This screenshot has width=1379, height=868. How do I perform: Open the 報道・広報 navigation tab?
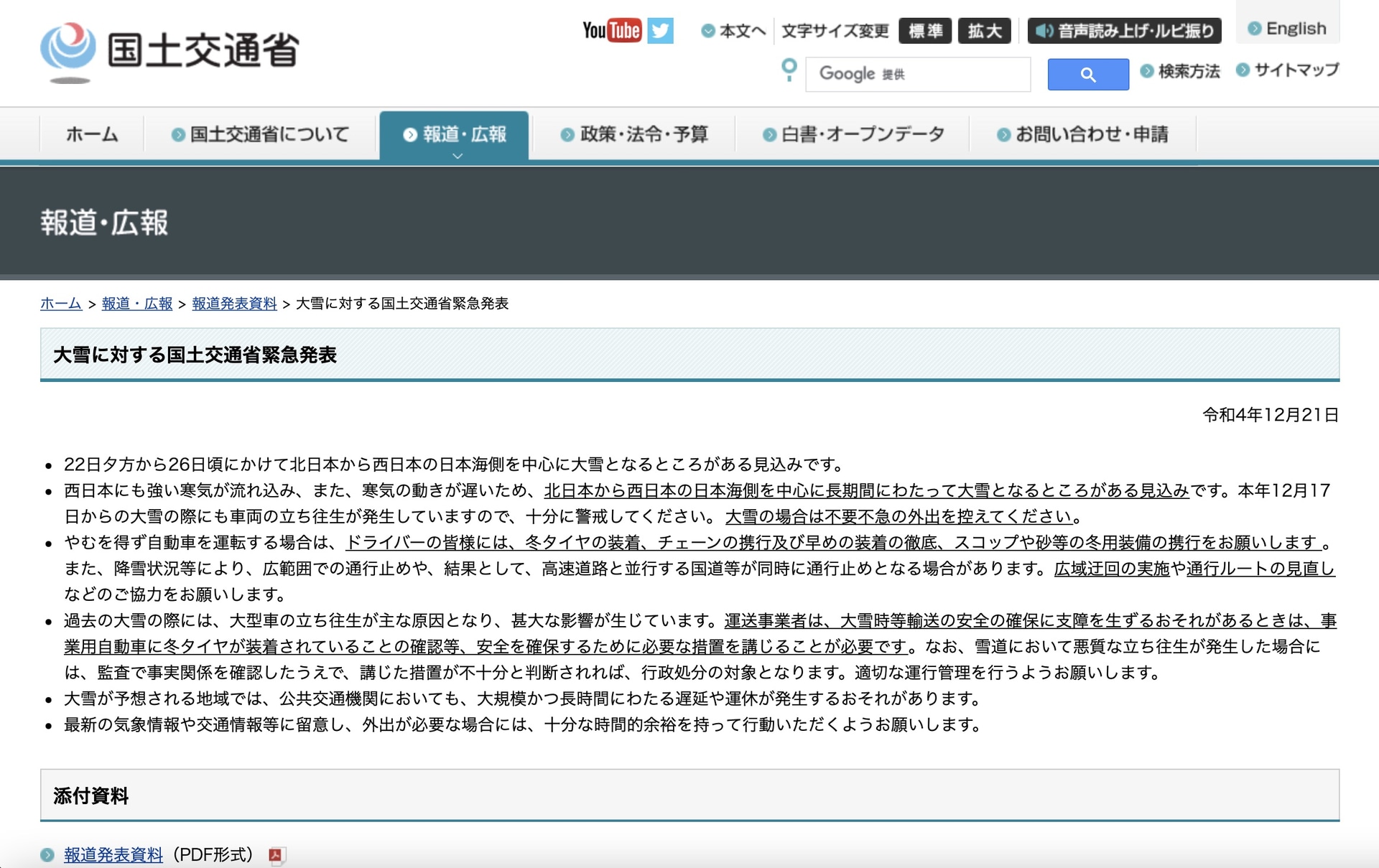[x=455, y=134]
